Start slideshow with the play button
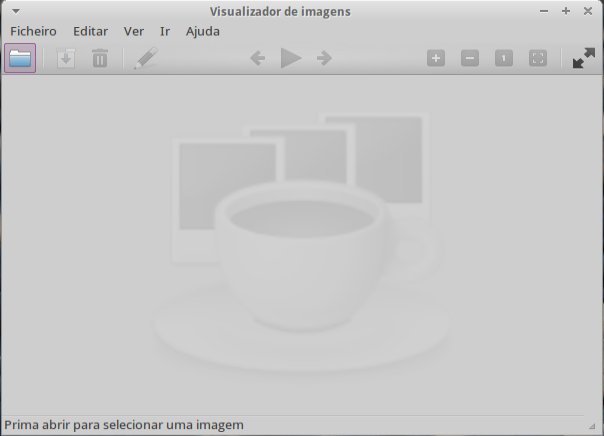This screenshot has height=436, width=604. pyautogui.click(x=291, y=58)
